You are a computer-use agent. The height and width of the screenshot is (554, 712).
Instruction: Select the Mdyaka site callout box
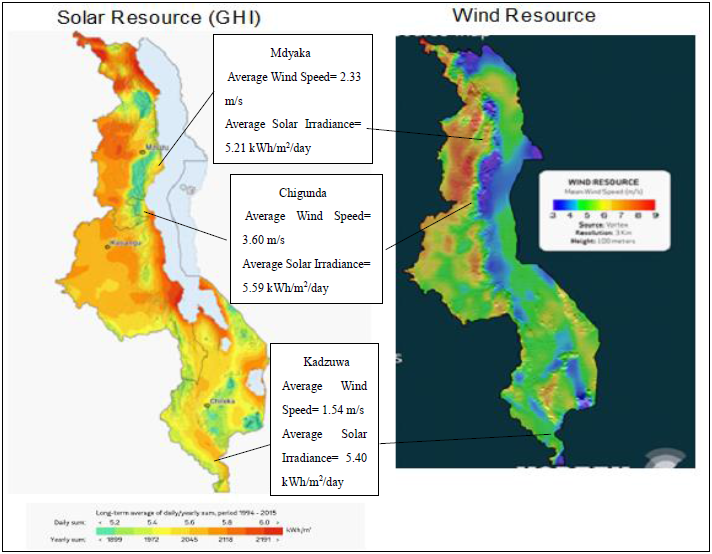tap(292, 99)
